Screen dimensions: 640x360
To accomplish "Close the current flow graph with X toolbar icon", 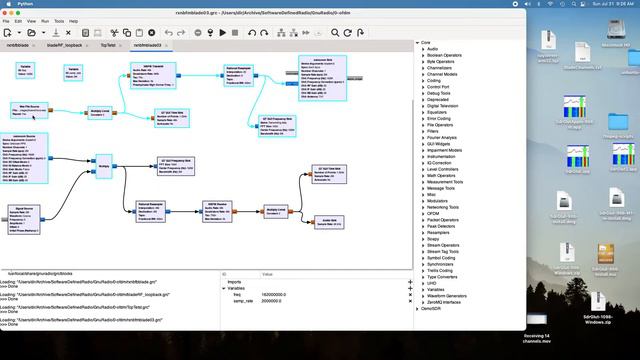I will (x=68, y=33).
